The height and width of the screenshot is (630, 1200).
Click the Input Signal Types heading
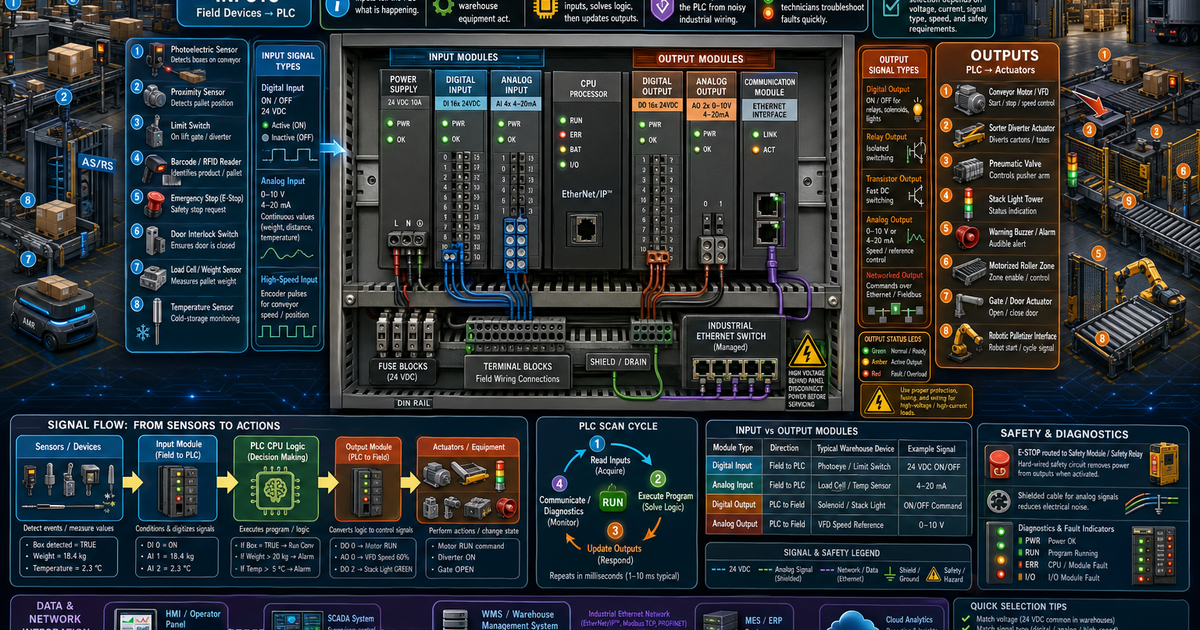[x=287, y=60]
